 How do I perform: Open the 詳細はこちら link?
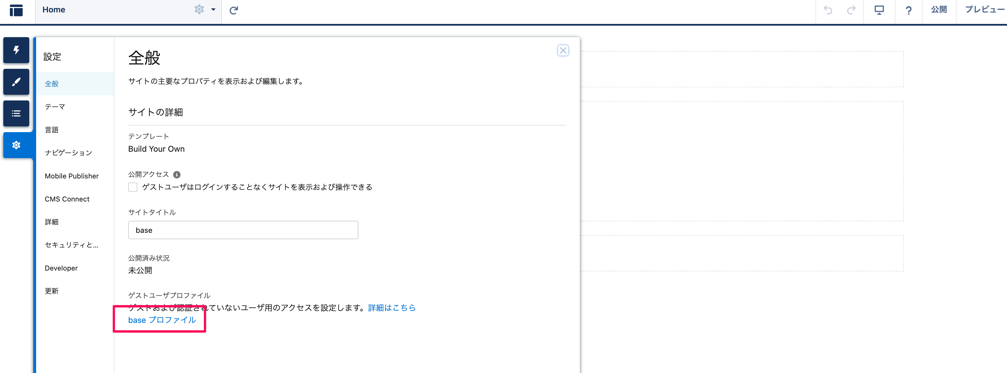(x=392, y=308)
